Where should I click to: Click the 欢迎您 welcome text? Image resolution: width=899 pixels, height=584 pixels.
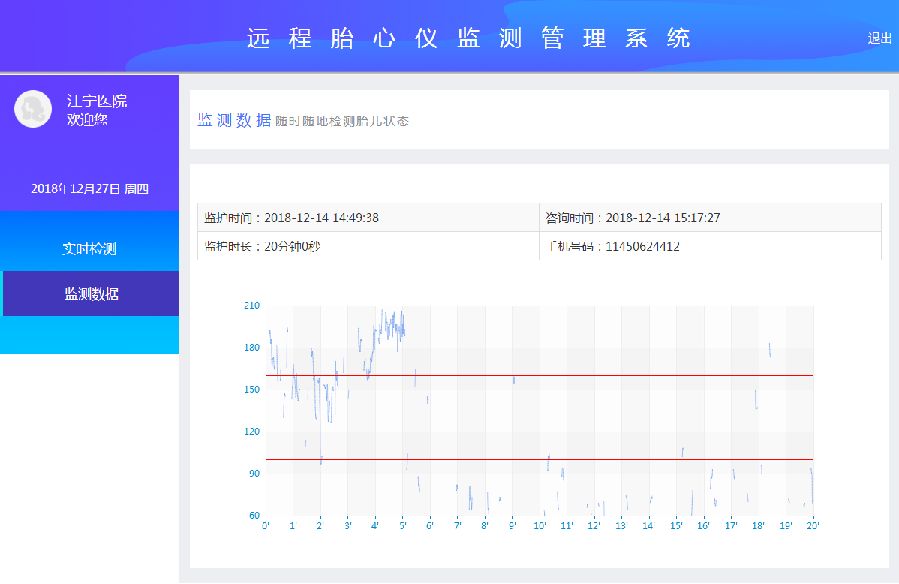tap(87, 119)
